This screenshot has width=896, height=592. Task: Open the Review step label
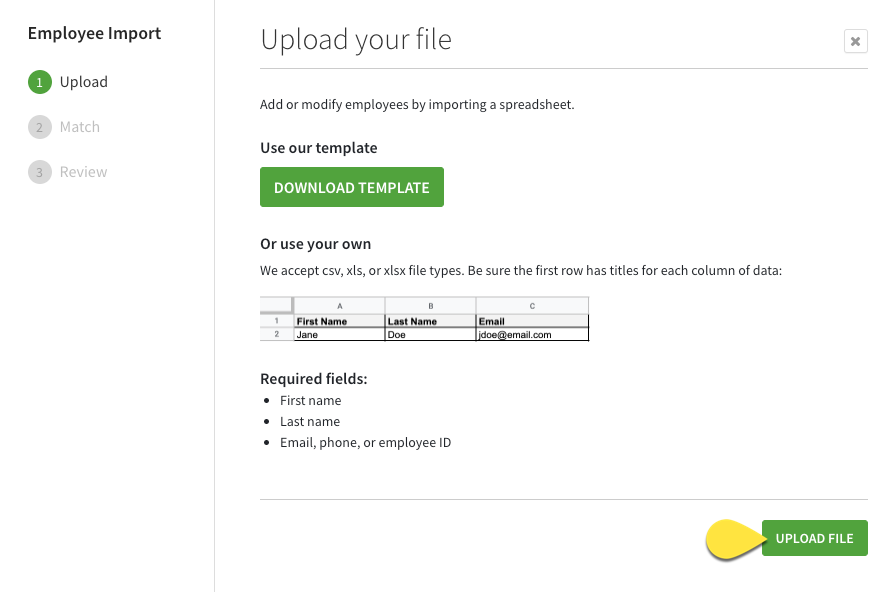pyautogui.click(x=81, y=172)
